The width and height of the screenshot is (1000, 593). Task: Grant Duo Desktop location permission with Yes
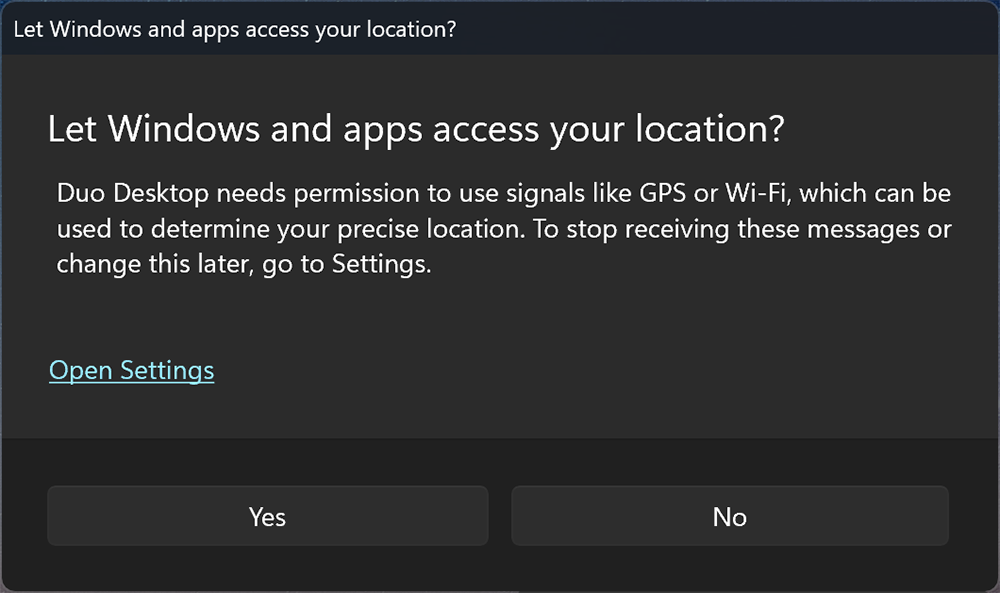click(x=266, y=516)
